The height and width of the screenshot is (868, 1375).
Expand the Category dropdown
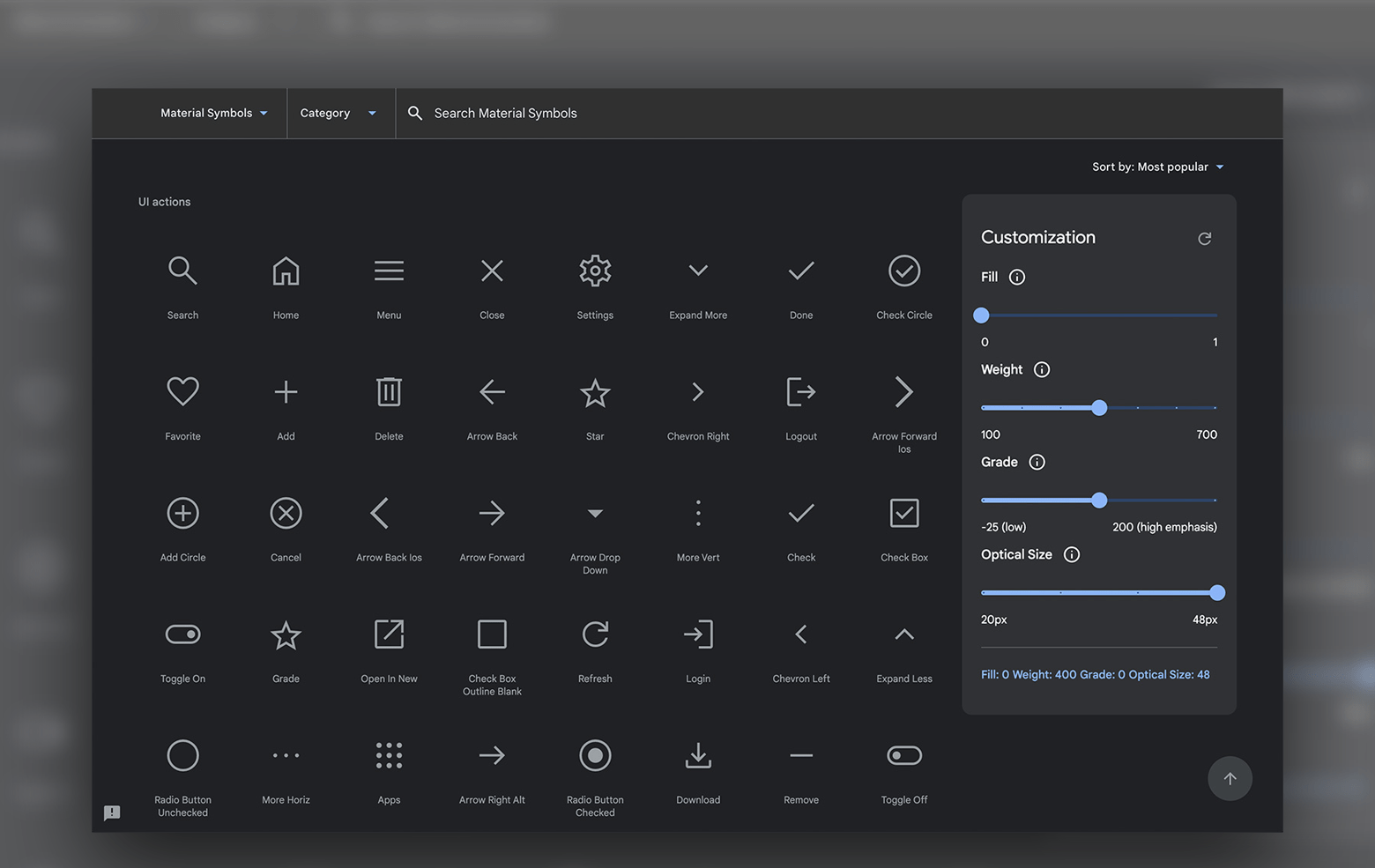(338, 113)
